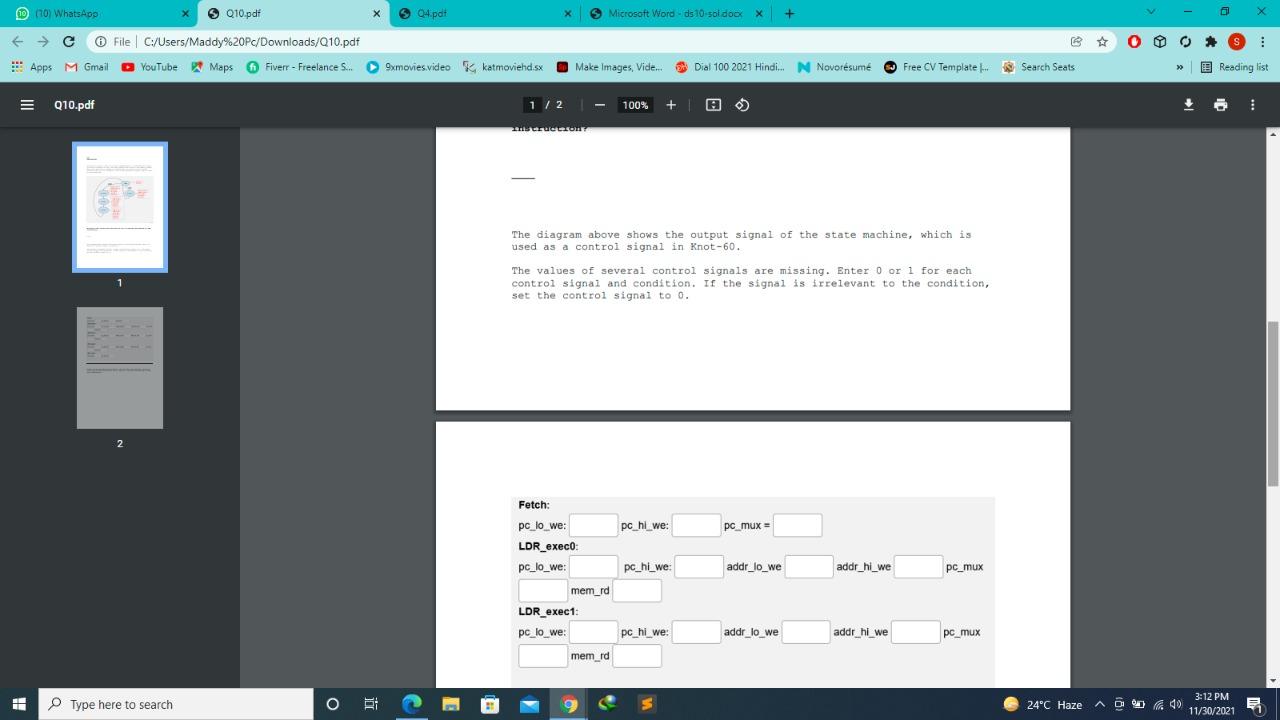Viewport: 1280px width, 720px height.
Task: Click the LDR_exec1 addr_hi_we input box
Action: coord(916,632)
